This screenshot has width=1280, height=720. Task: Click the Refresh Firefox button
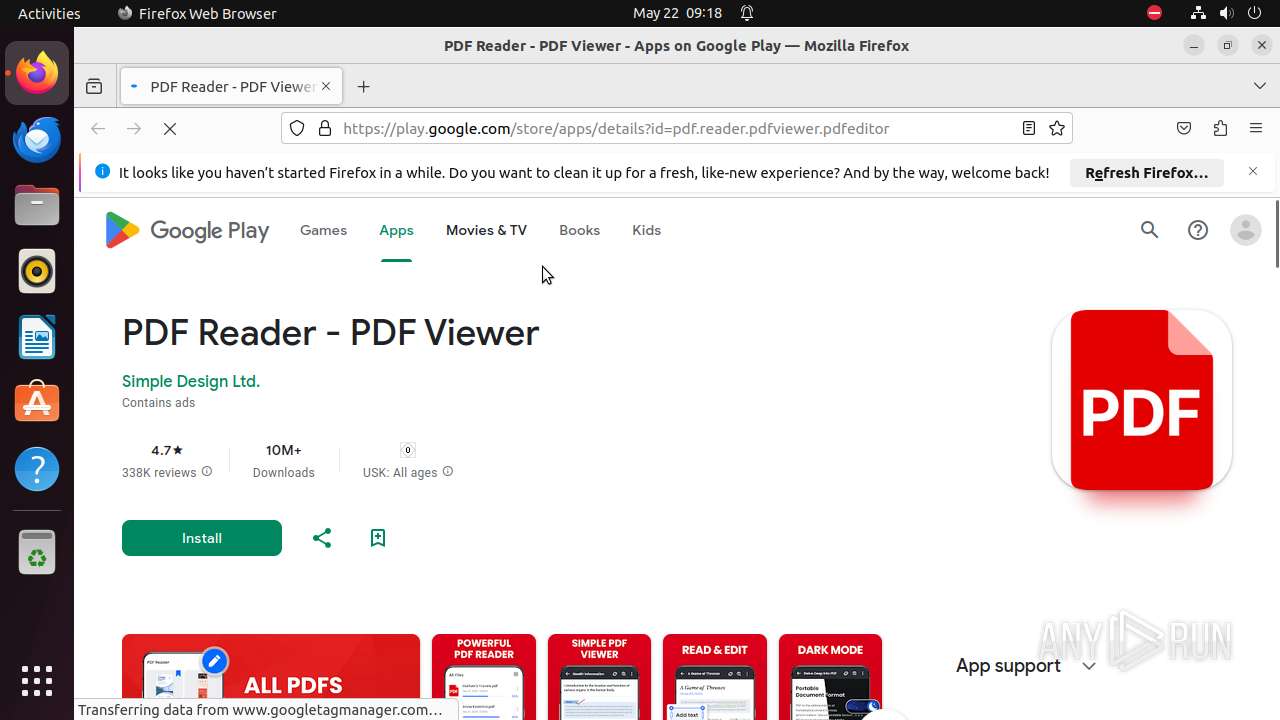click(1147, 173)
